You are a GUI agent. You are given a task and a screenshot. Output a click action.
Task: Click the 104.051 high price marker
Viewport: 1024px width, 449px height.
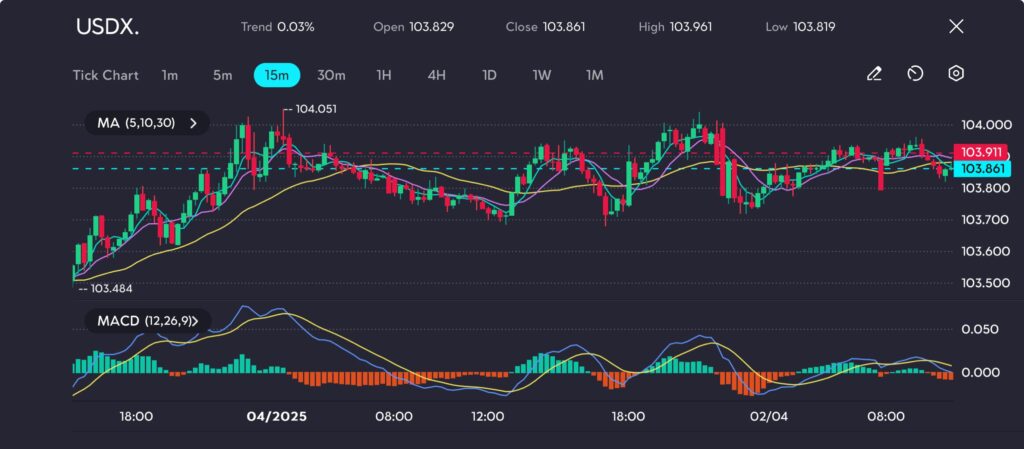click(x=312, y=109)
